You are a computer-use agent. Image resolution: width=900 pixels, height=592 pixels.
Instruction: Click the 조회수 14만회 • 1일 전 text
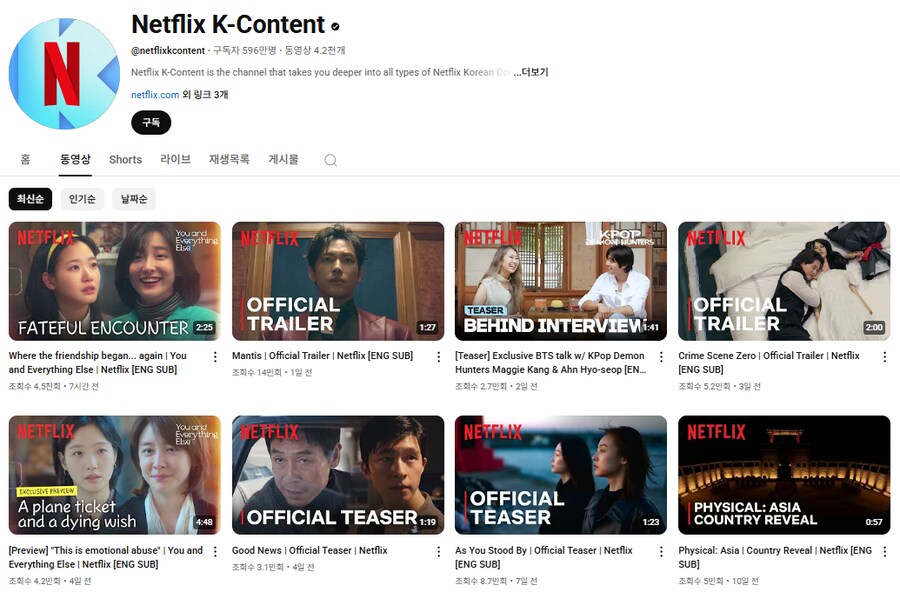(x=272, y=373)
